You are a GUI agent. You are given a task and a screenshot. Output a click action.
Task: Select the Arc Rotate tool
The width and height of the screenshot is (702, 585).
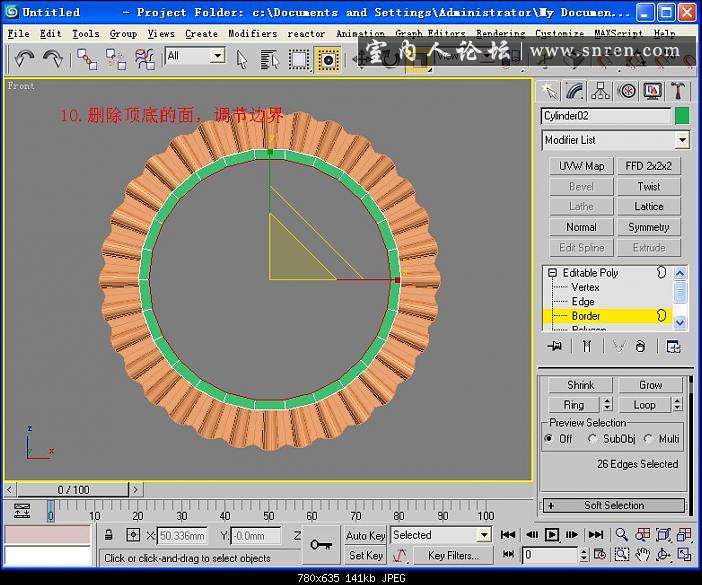click(663, 555)
